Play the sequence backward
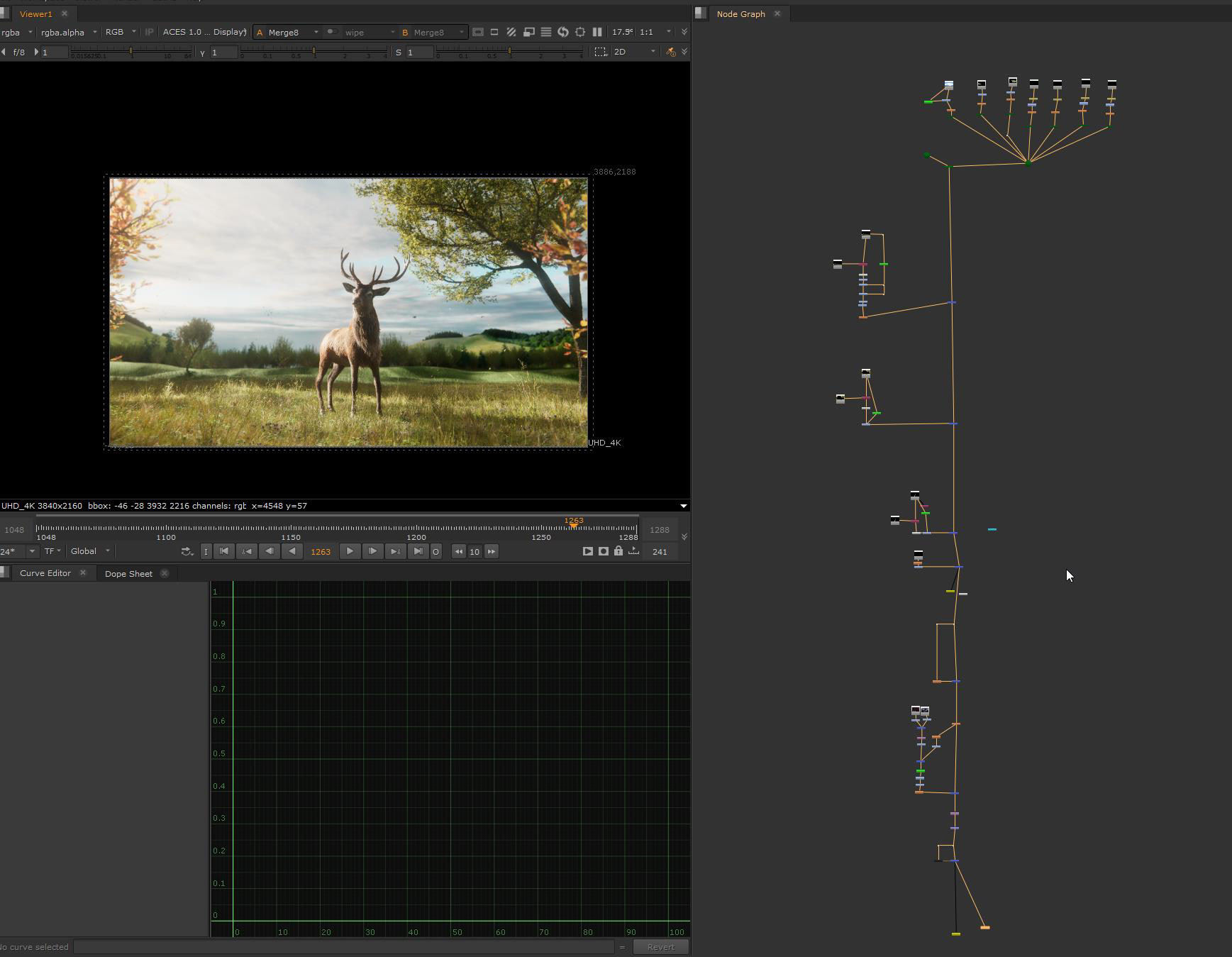Image resolution: width=1232 pixels, height=957 pixels. [292, 551]
